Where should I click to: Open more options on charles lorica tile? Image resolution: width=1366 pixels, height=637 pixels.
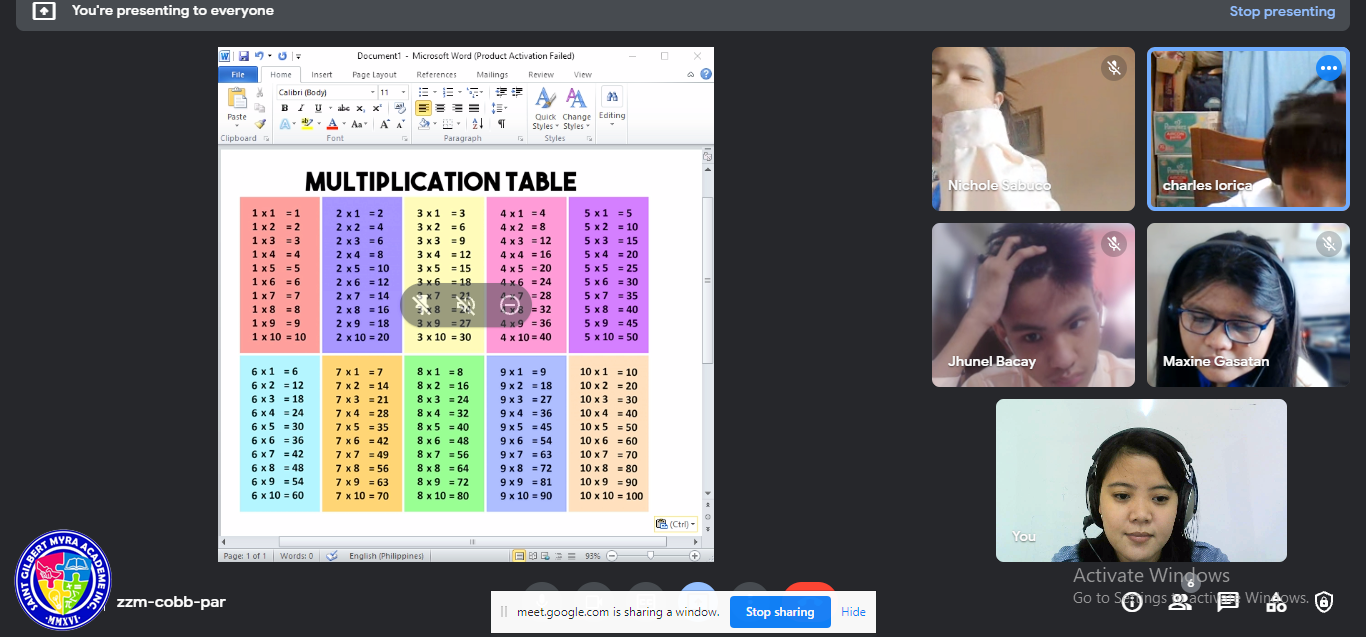(x=1328, y=68)
